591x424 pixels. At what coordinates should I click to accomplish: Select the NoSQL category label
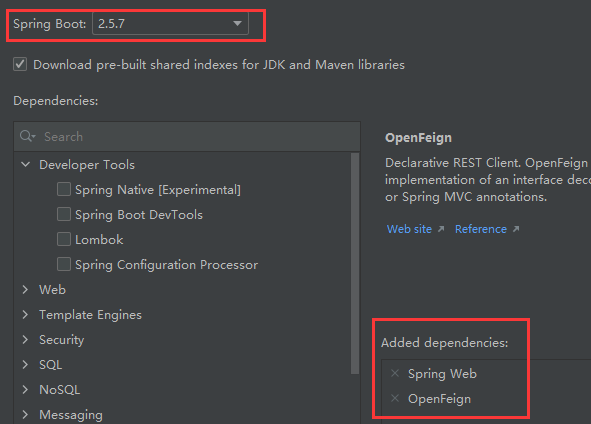coord(60,390)
